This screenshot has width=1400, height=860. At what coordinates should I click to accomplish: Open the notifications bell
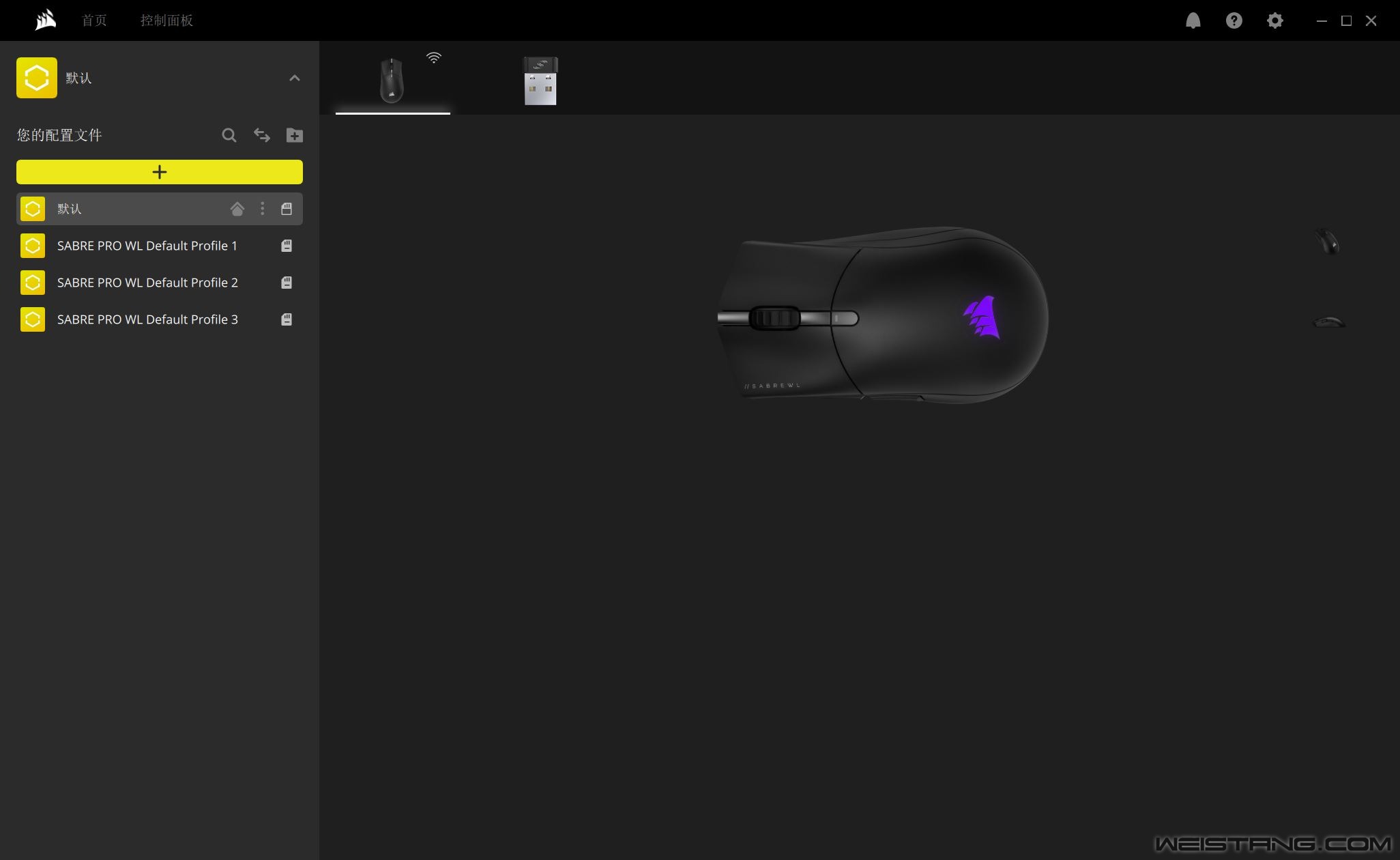click(1193, 20)
